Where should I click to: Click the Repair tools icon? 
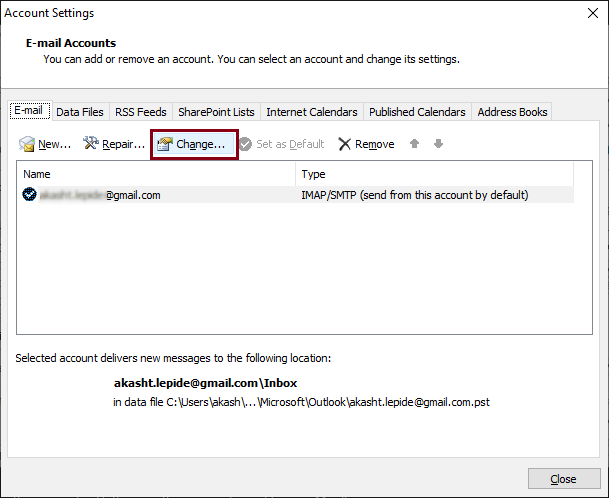91,143
